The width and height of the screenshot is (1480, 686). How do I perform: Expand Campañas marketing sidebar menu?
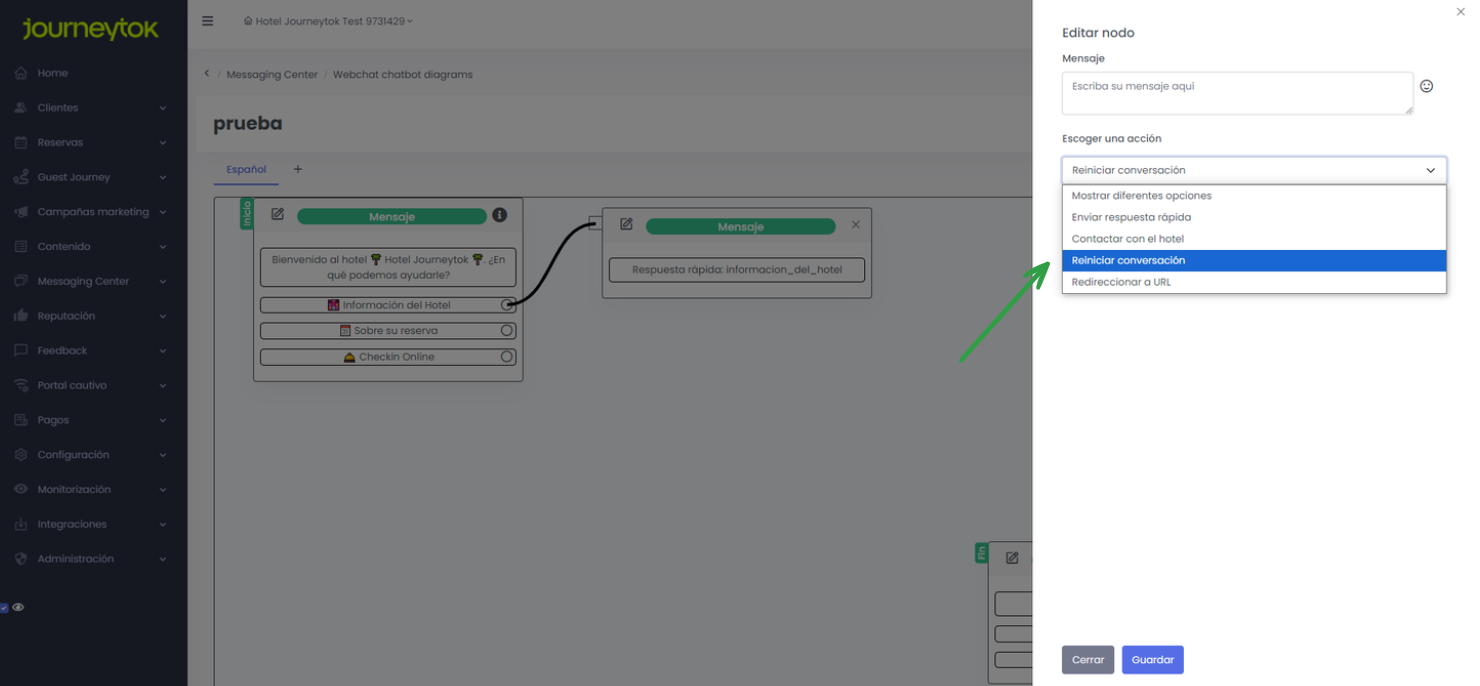pyautogui.click(x=93, y=212)
